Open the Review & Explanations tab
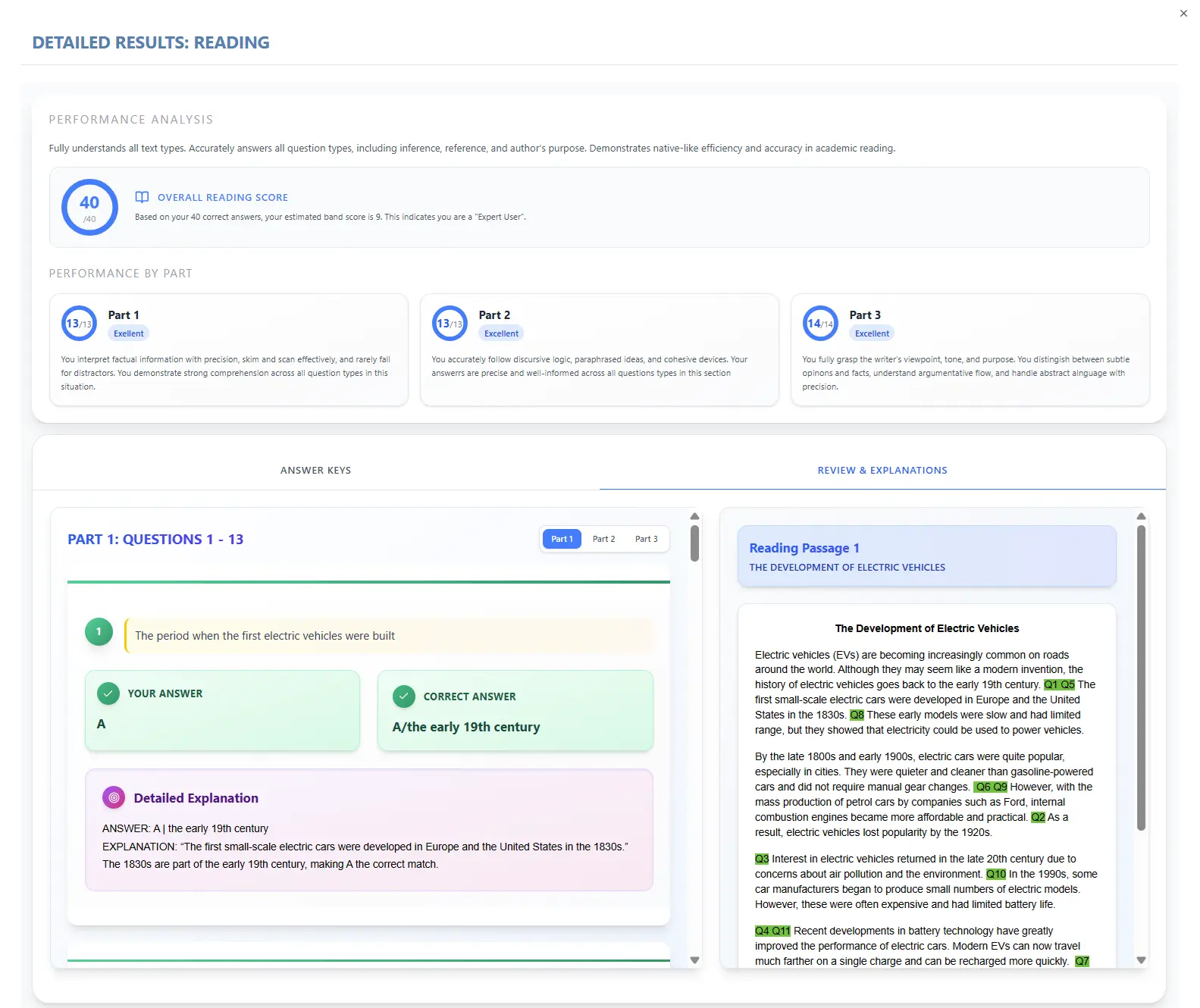Viewport: 1200px width, 1008px height. (882, 471)
